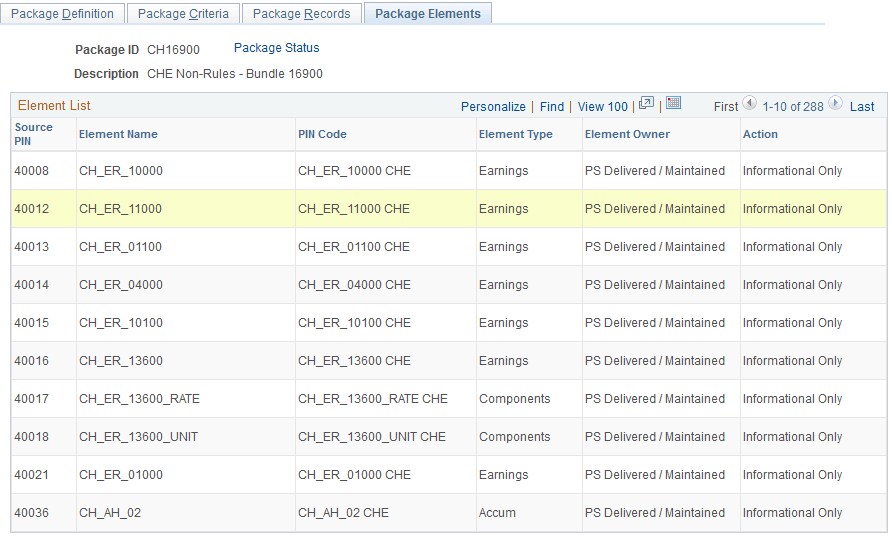Use Find link in Element List

click(x=552, y=106)
